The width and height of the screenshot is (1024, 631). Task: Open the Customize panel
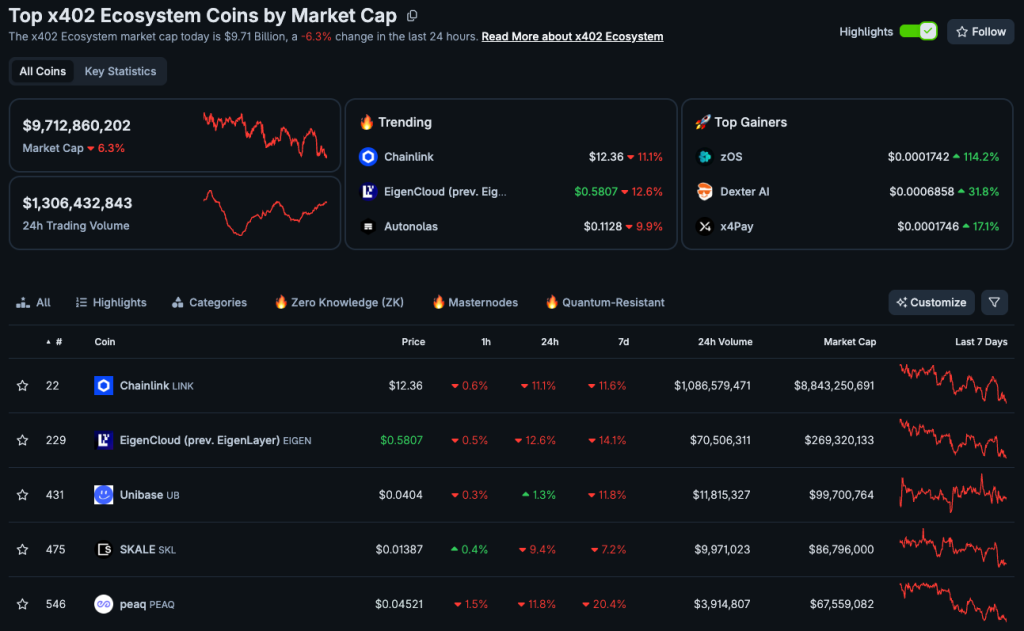coord(931,302)
